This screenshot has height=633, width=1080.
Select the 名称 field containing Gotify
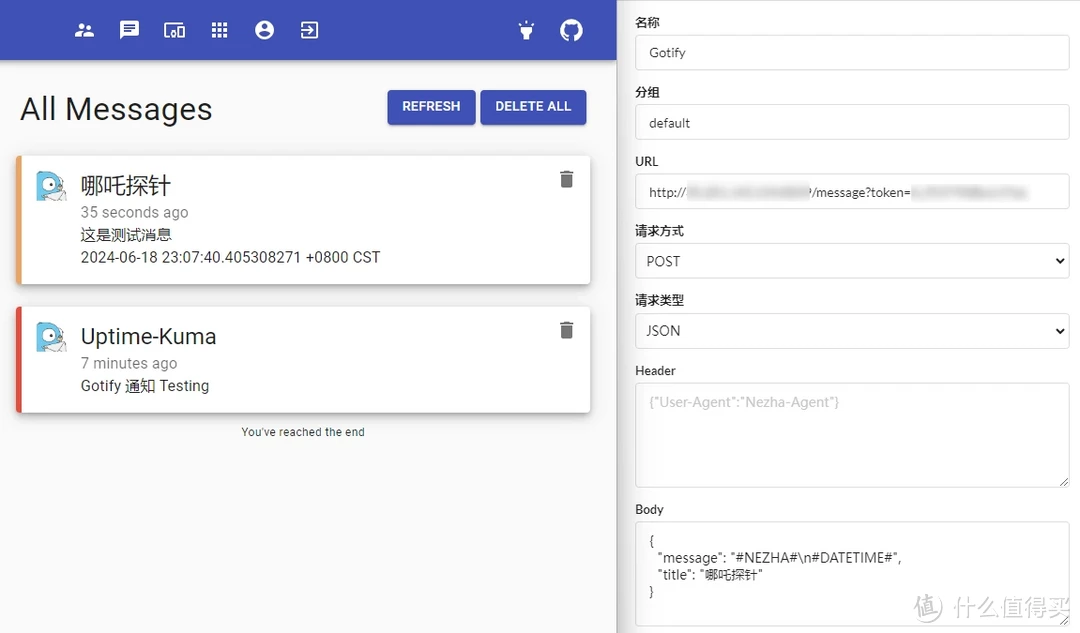(852, 52)
